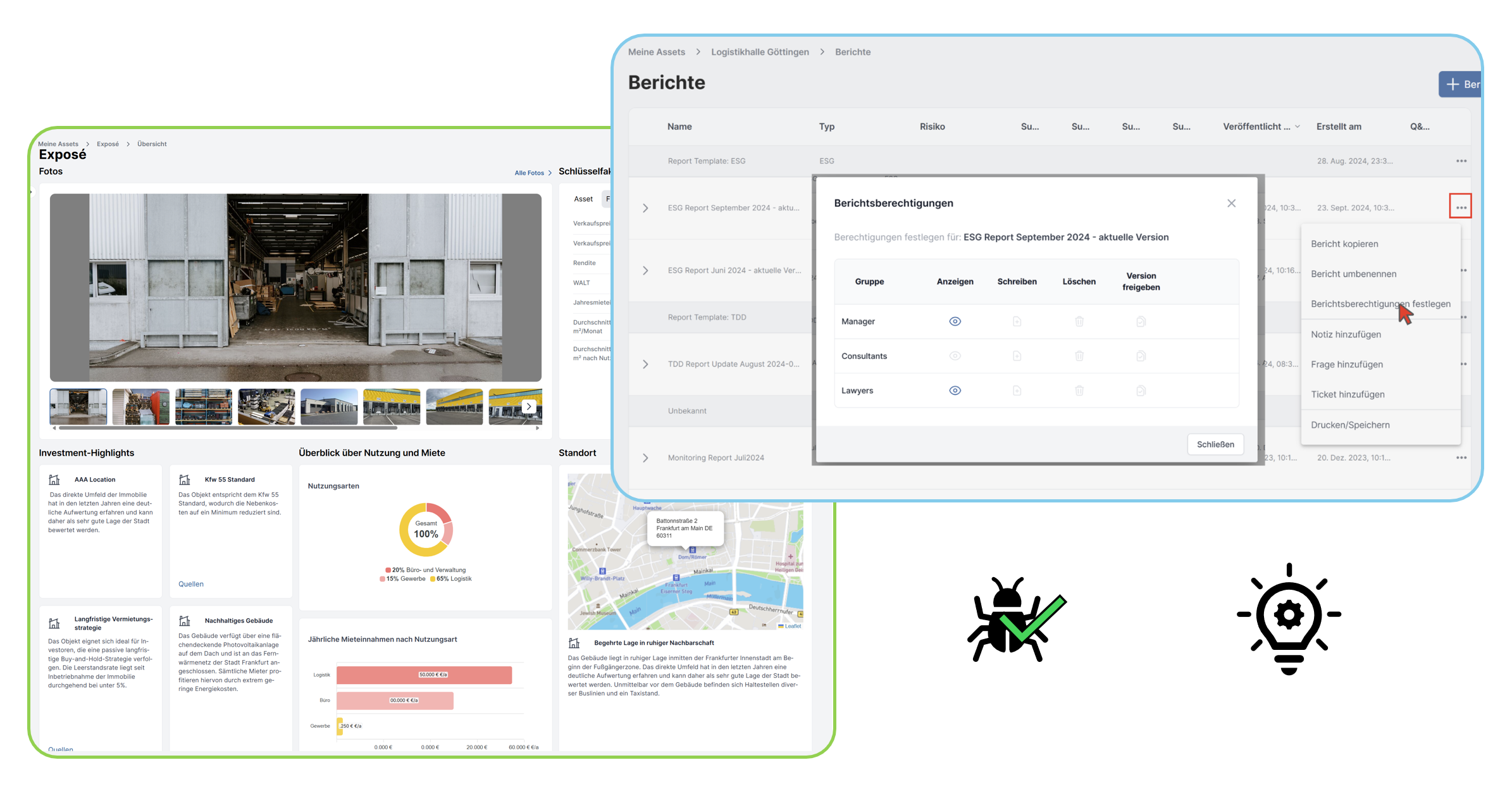Enable Version freigeben icon for Consultants
Viewport: 1512px width, 791px height.
(x=1141, y=356)
